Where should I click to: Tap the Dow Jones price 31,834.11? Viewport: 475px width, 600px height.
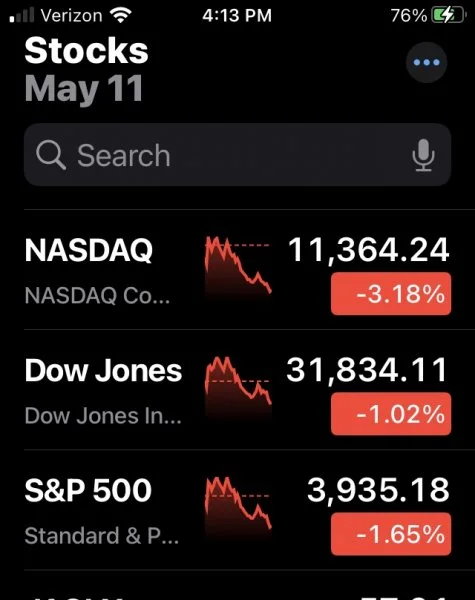tap(367, 370)
